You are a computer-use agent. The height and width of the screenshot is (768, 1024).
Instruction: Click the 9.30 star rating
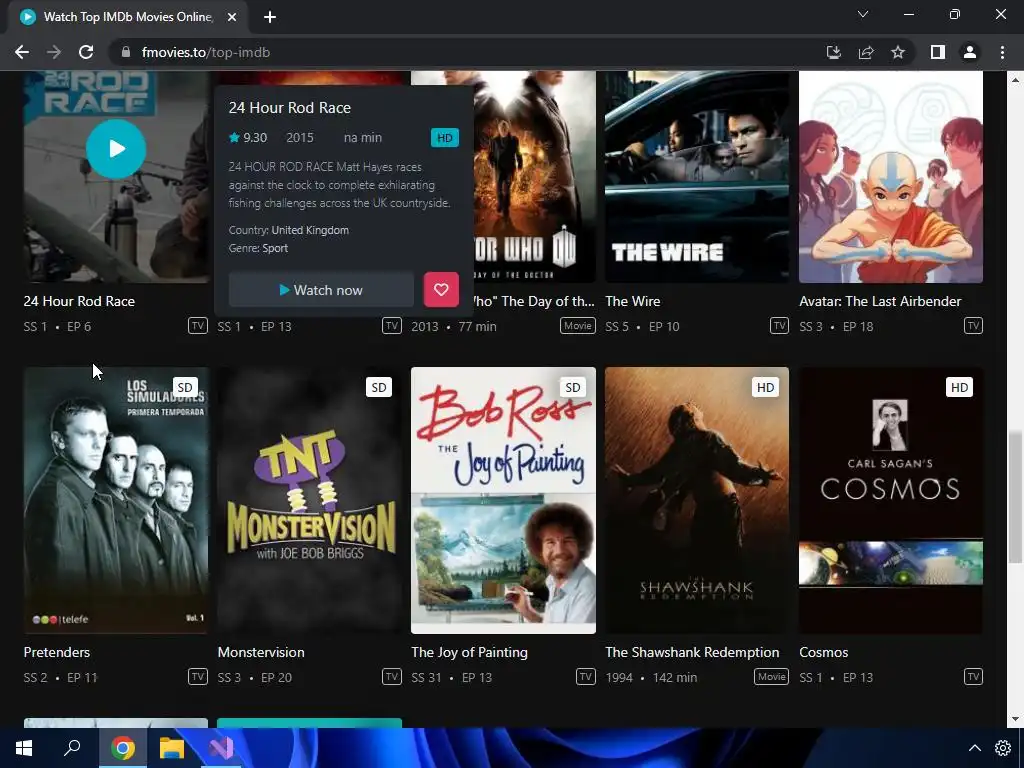coord(248,138)
